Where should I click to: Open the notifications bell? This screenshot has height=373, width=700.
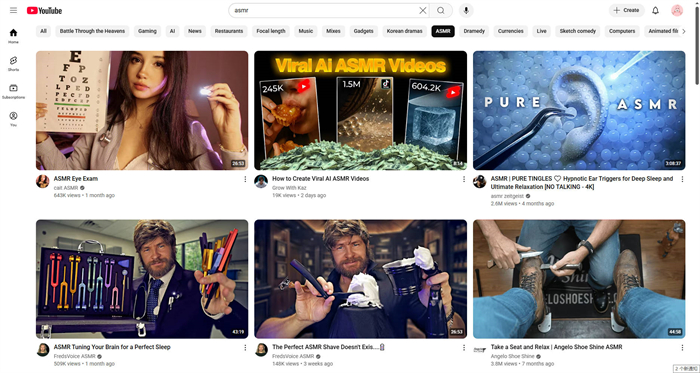[x=655, y=10]
